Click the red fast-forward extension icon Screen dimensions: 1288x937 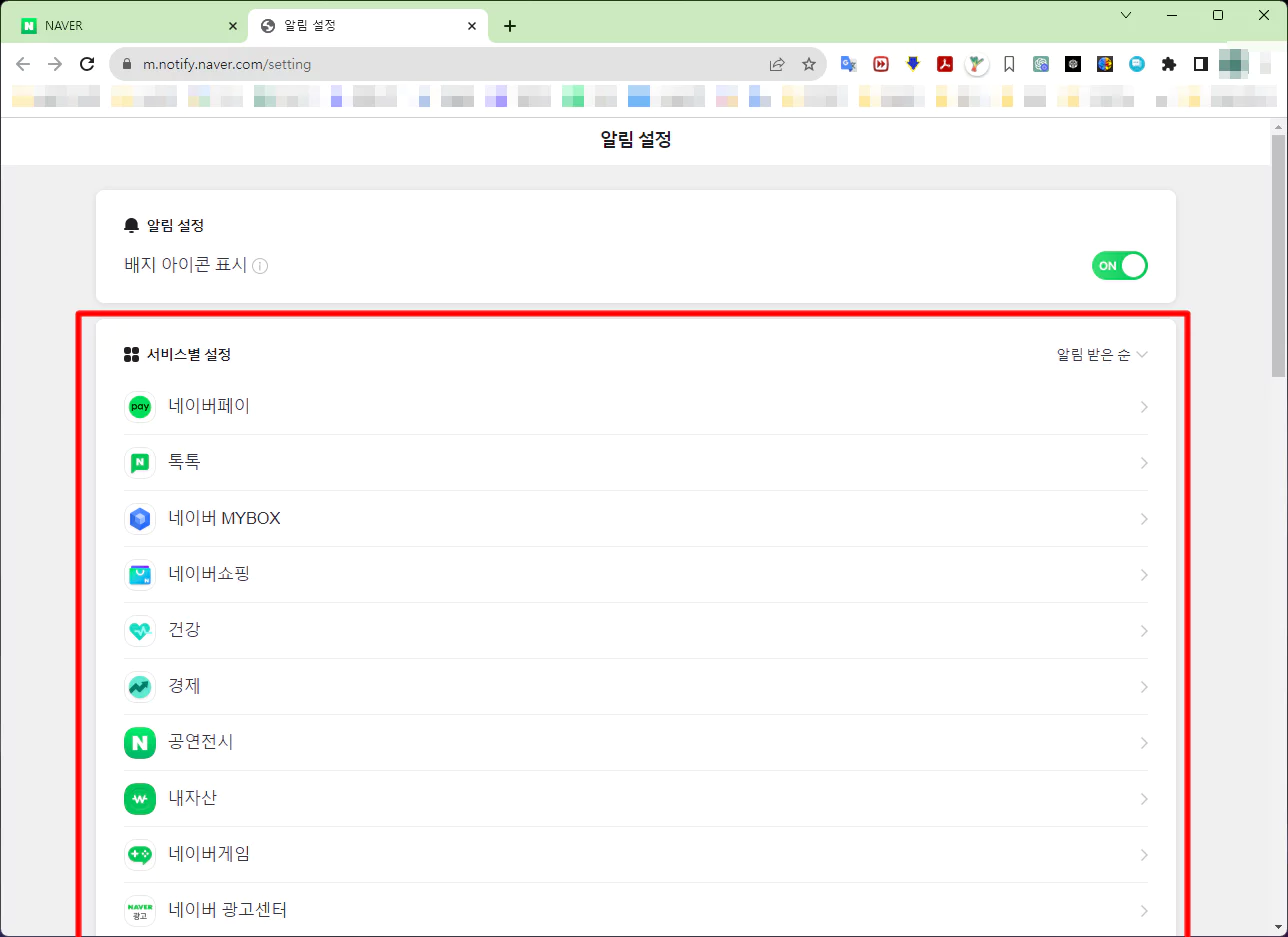tap(881, 64)
